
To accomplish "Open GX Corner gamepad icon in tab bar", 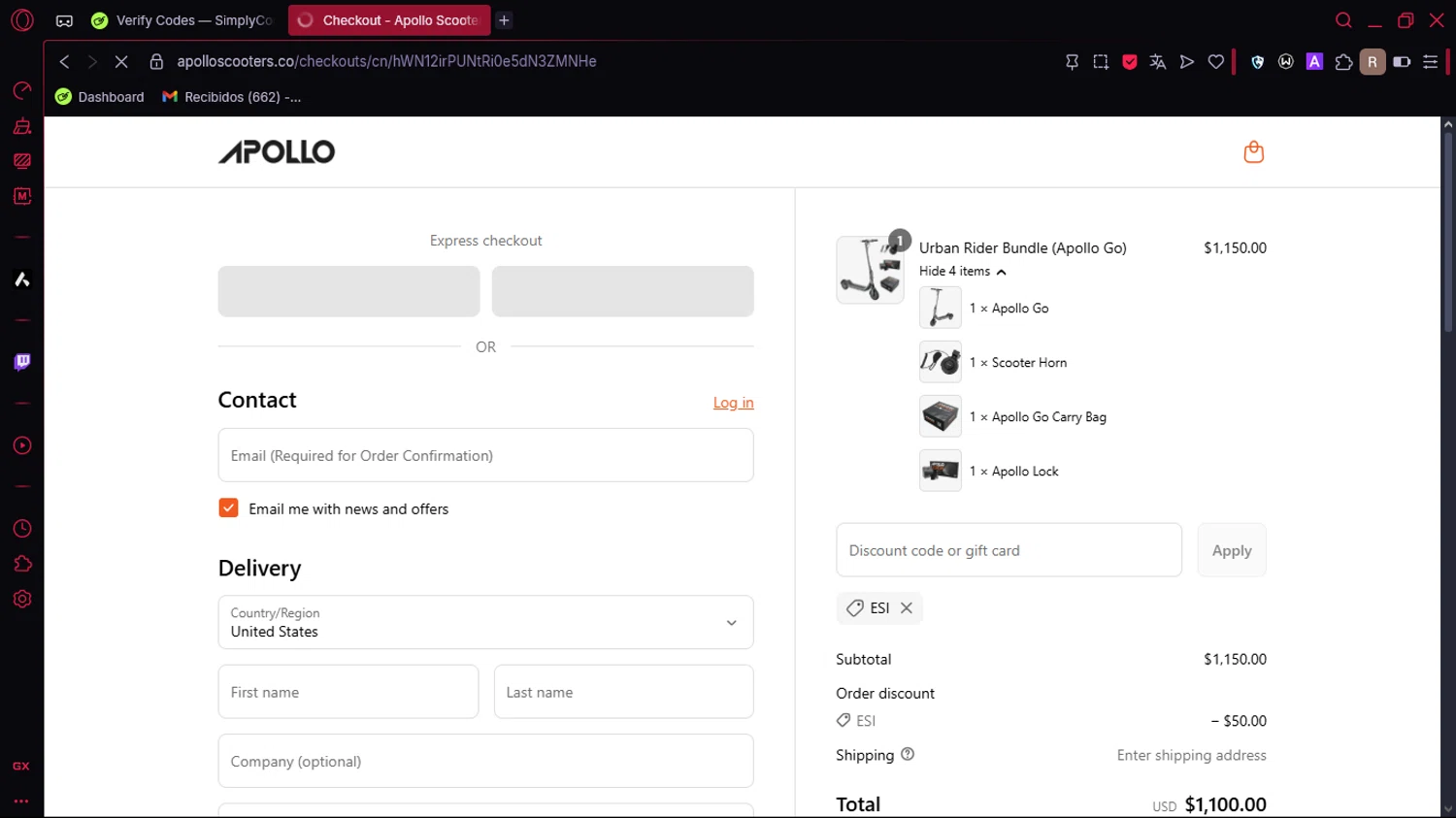I will (64, 20).
